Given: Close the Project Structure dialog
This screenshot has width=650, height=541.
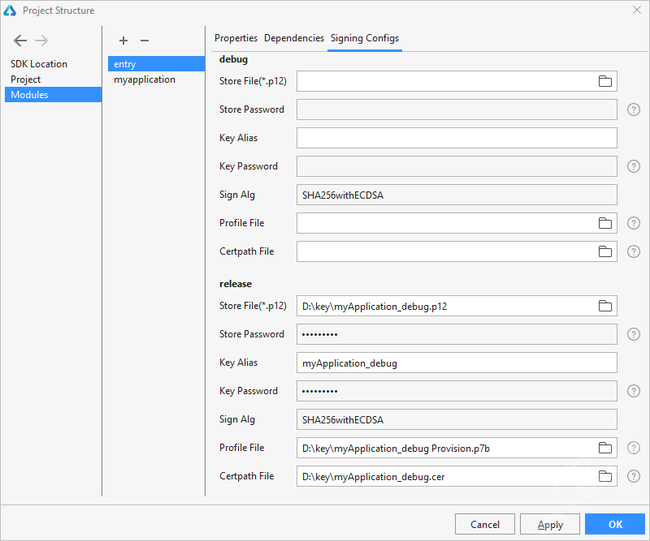Looking at the screenshot, I should pos(637,10).
